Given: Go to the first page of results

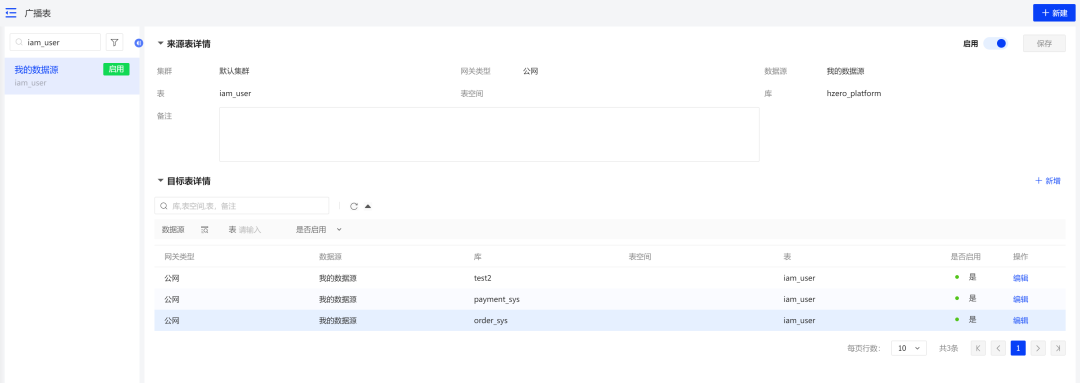Looking at the screenshot, I should pos(978,349).
